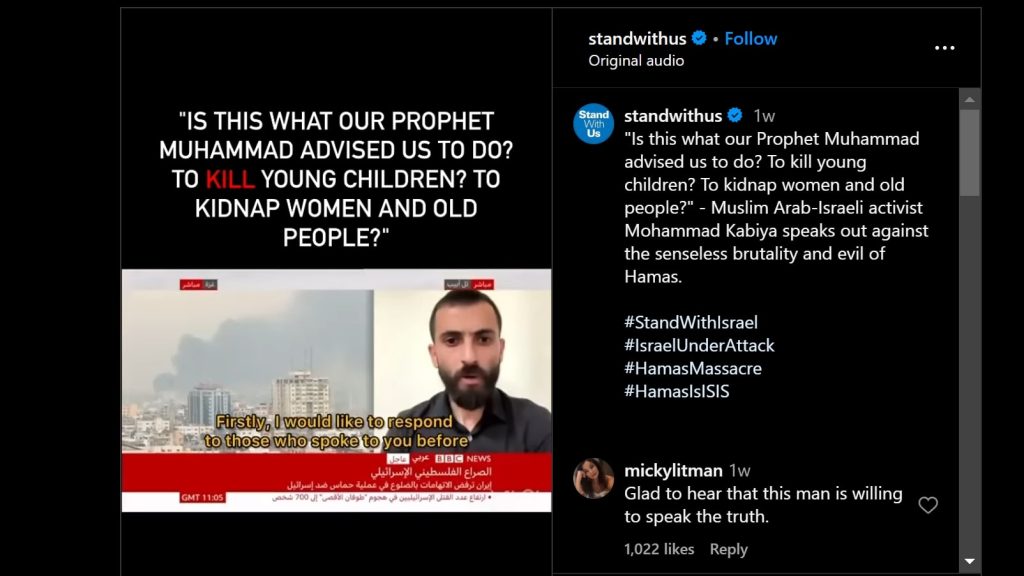Open the Original audio link

(x=636, y=61)
